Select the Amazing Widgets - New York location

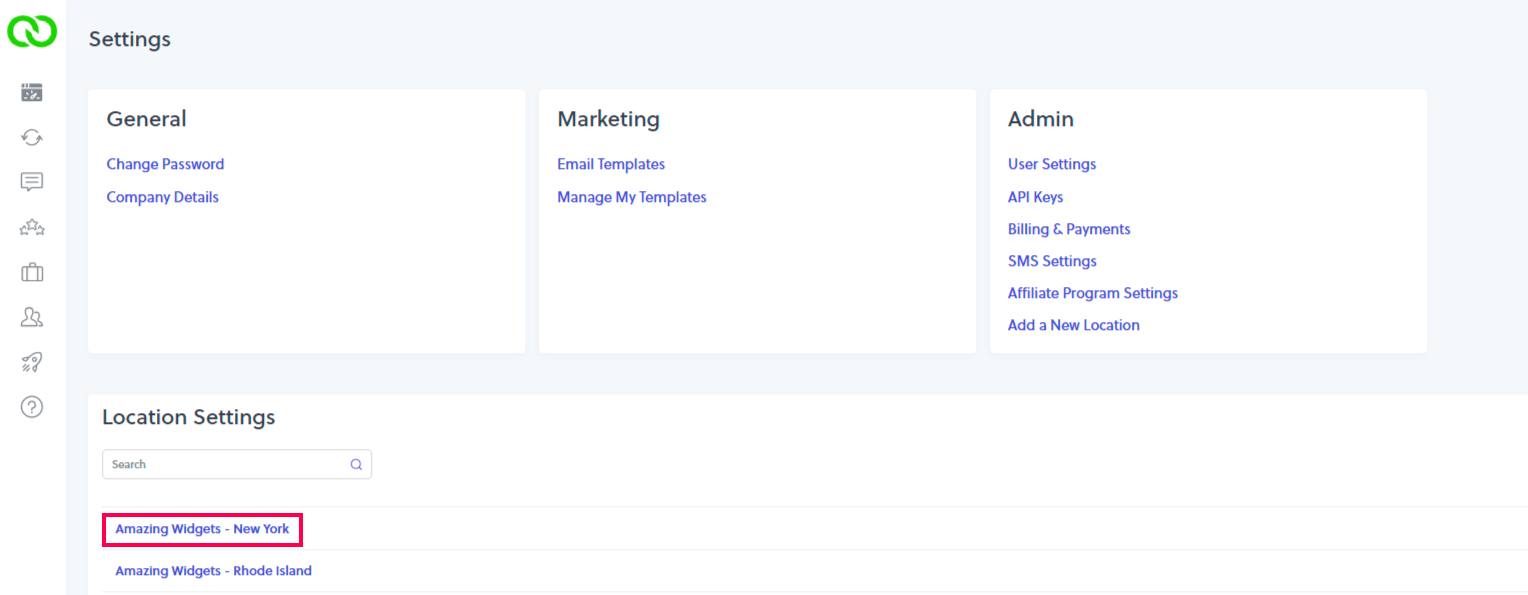point(202,529)
